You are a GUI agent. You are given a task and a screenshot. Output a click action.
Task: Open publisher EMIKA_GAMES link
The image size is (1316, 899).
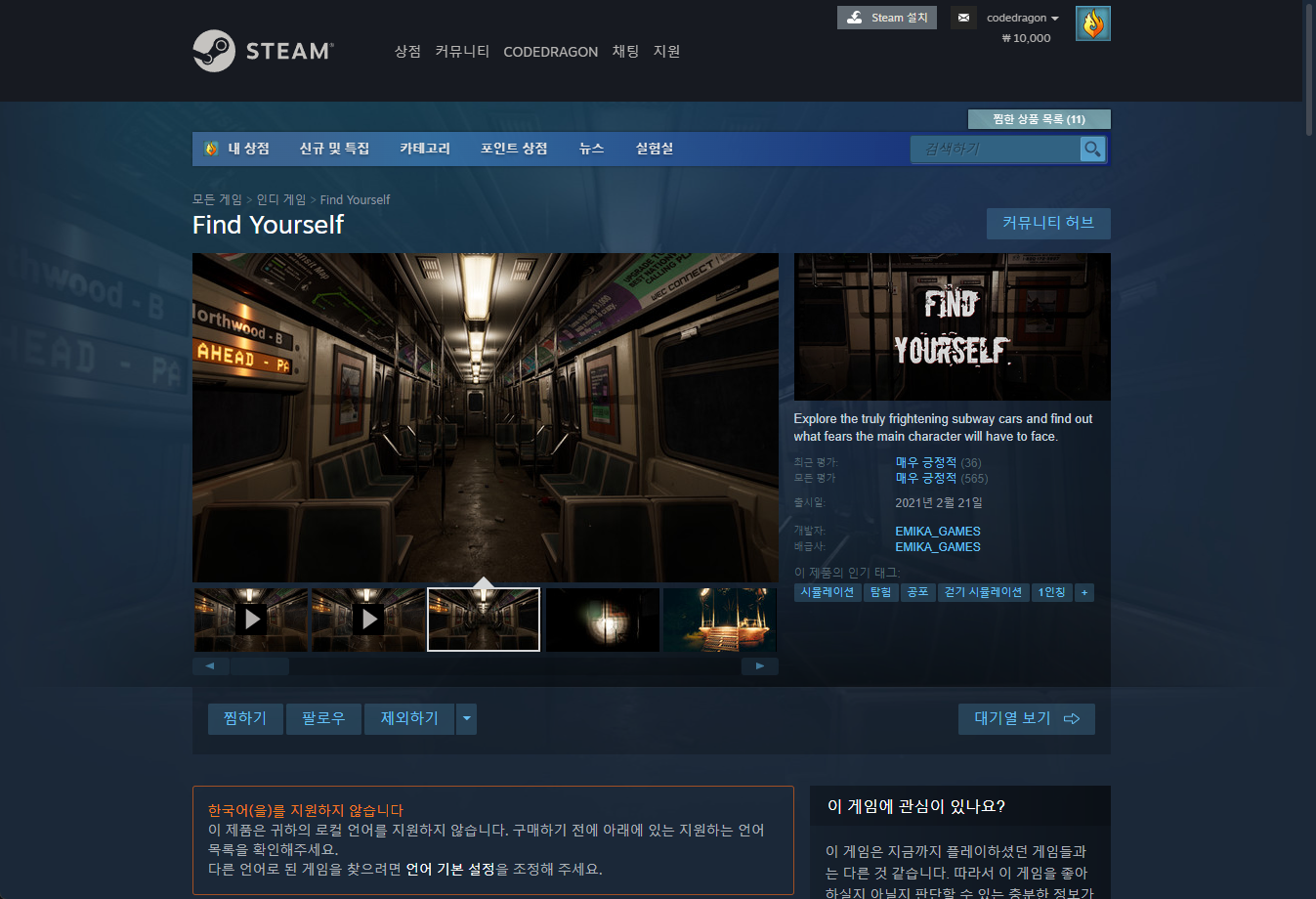click(x=938, y=547)
